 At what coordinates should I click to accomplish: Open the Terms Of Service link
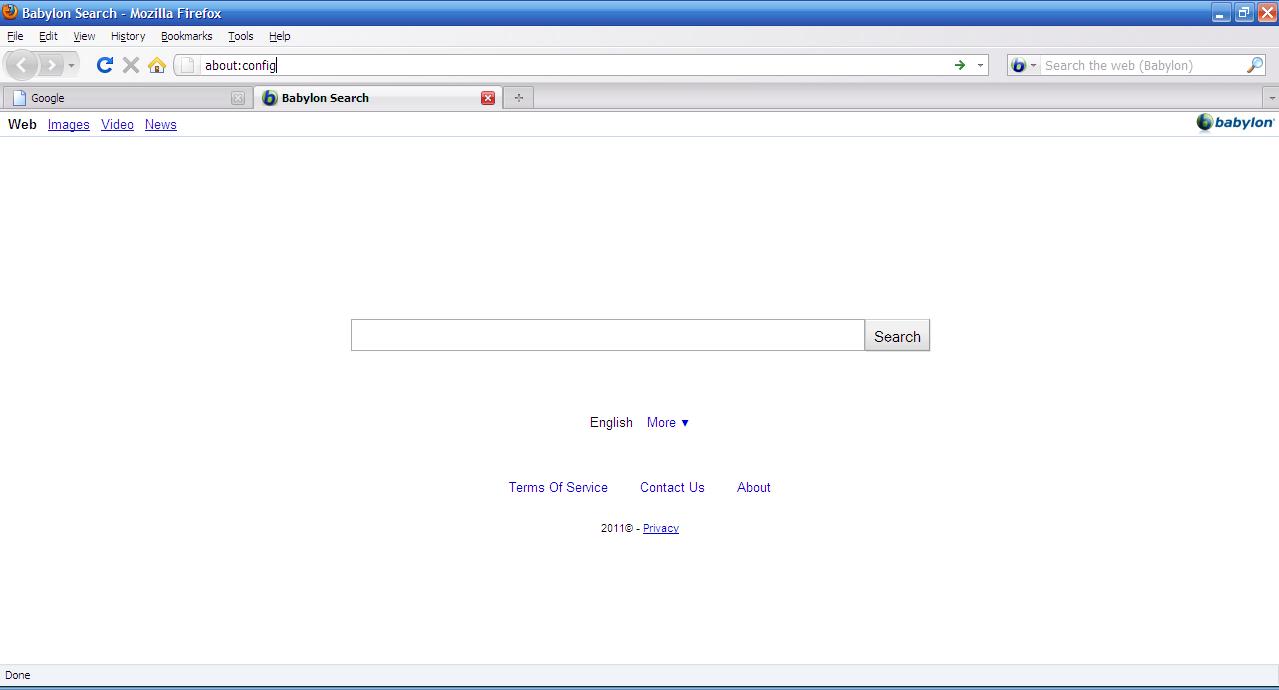coord(558,488)
